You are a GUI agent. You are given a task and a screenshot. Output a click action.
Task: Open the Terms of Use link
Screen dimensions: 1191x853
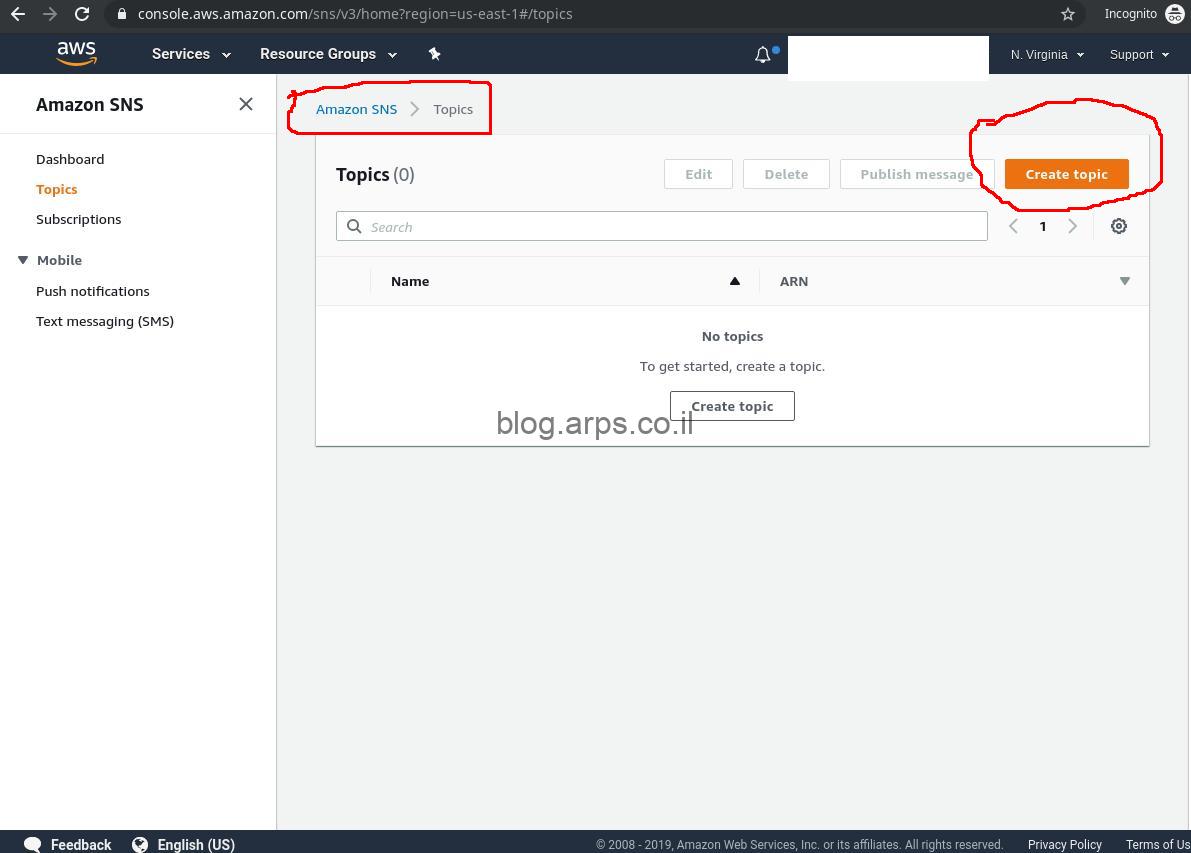[x=1158, y=845]
